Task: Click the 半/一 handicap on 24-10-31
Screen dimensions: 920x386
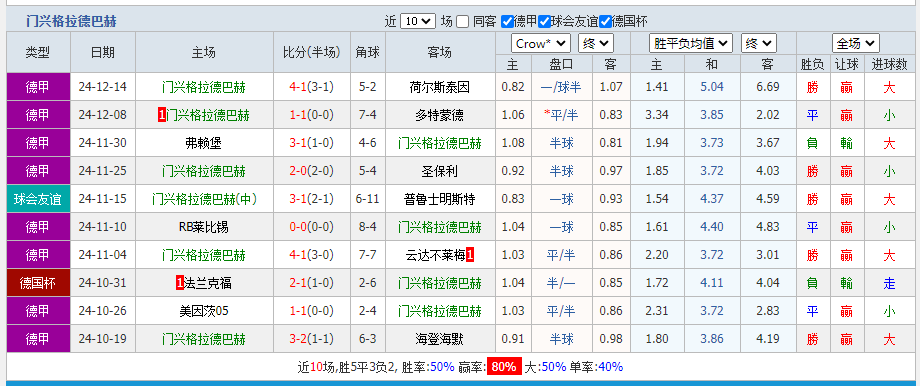Action: pos(561,283)
